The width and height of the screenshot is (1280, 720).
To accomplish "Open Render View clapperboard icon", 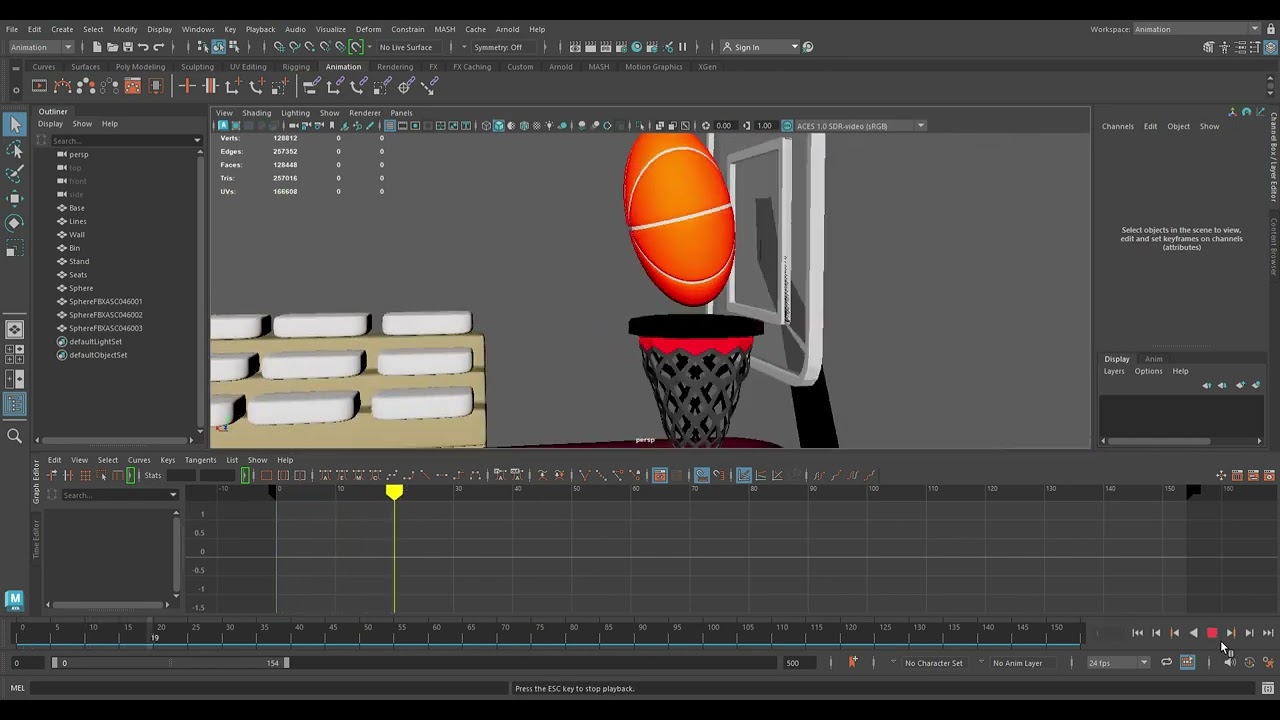I will 576,47.
